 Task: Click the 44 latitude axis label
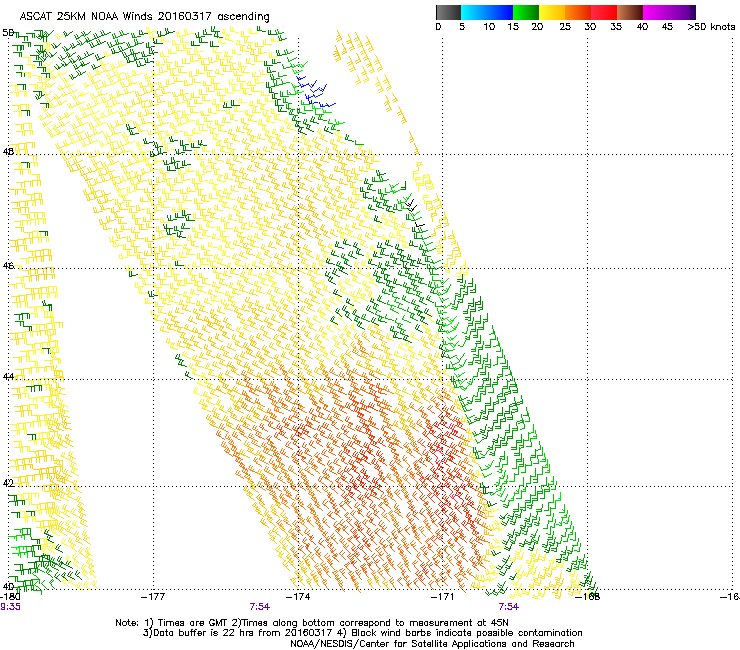pos(8,377)
